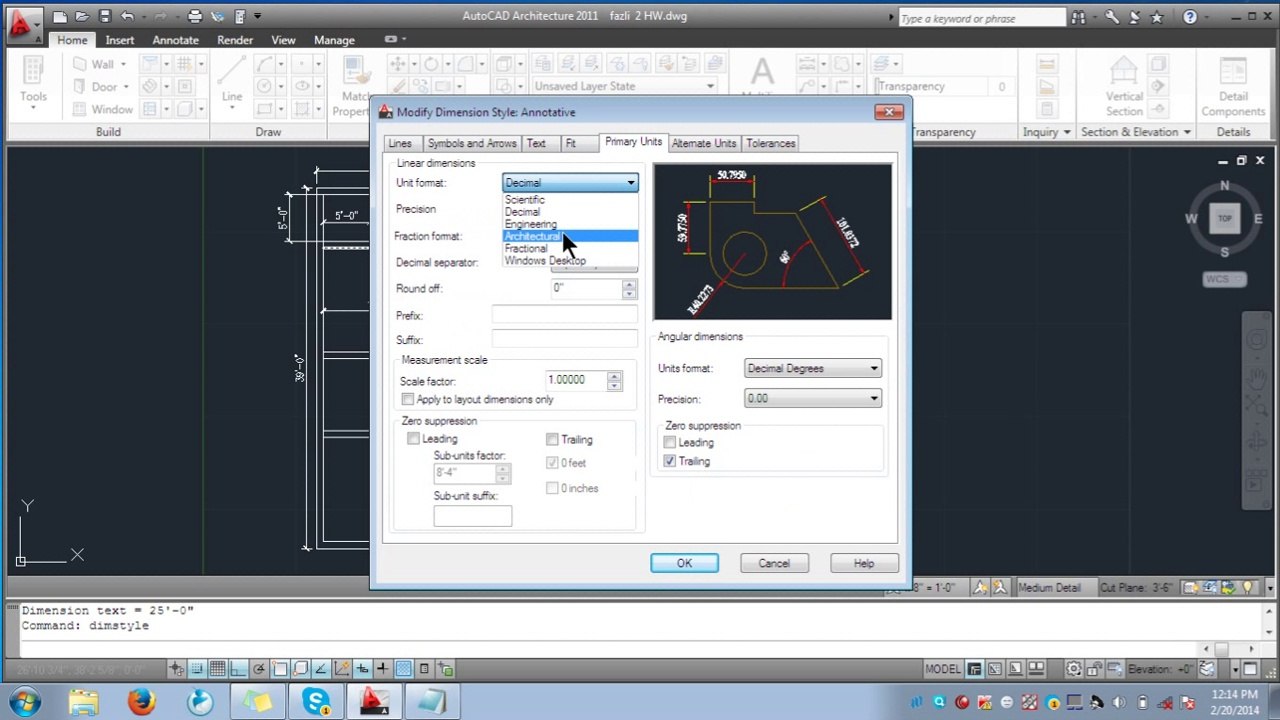Expand the Inquiry panel dropdown
Image resolution: width=1280 pixels, height=720 pixels.
point(1046,132)
